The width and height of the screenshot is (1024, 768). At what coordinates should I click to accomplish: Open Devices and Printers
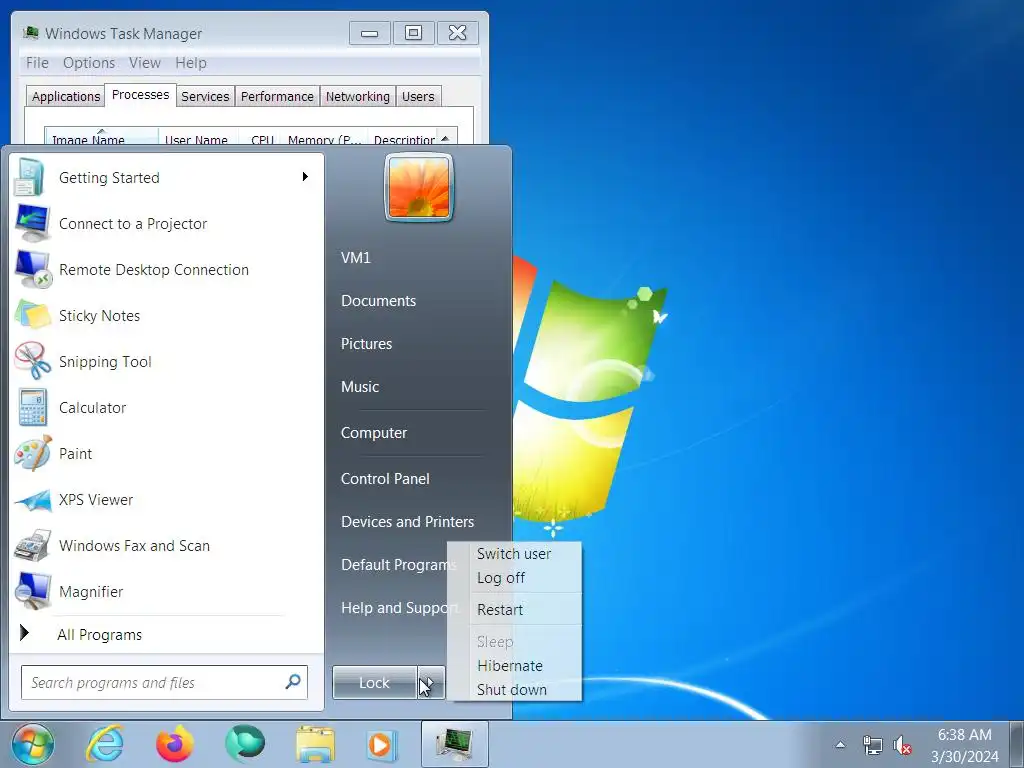click(x=408, y=522)
